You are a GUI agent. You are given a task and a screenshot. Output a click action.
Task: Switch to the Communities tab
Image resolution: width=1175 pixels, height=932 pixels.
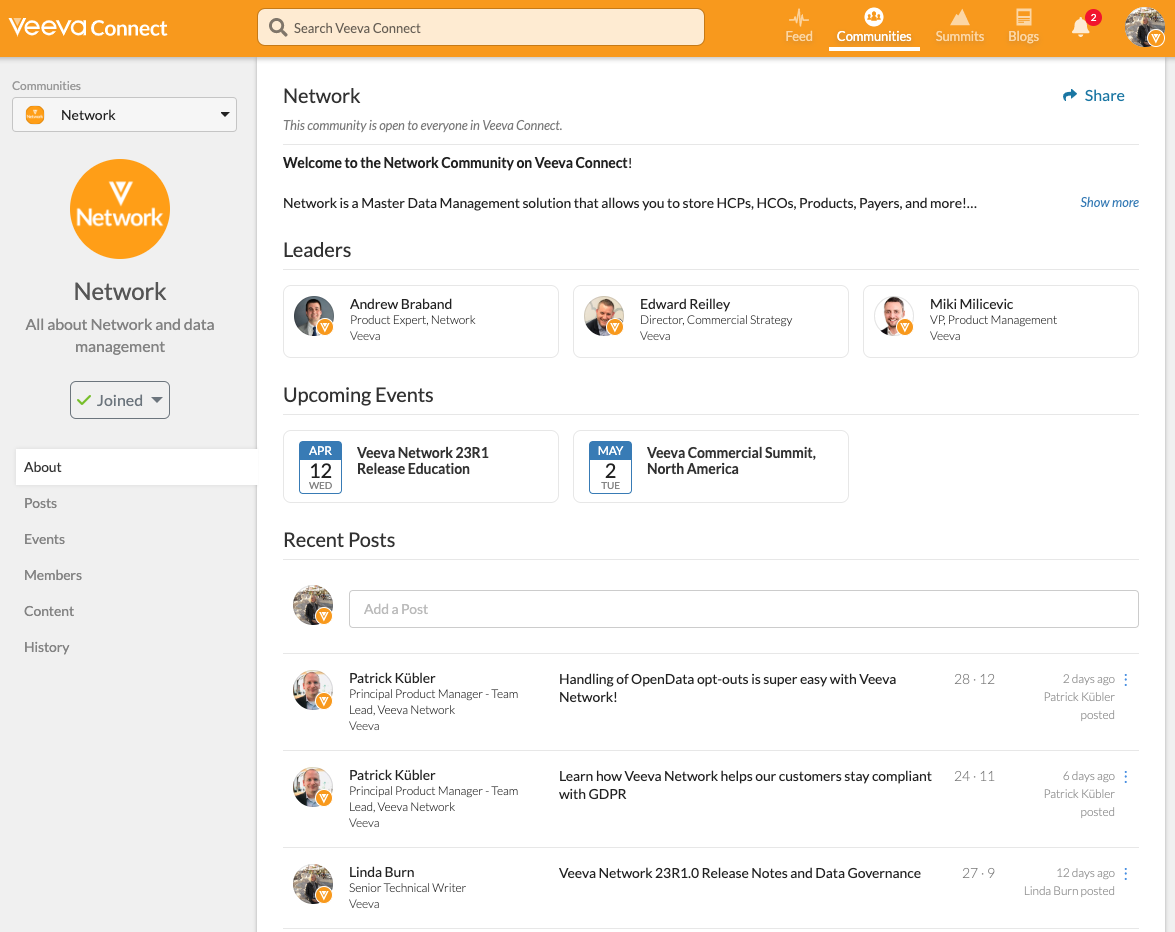(x=874, y=27)
